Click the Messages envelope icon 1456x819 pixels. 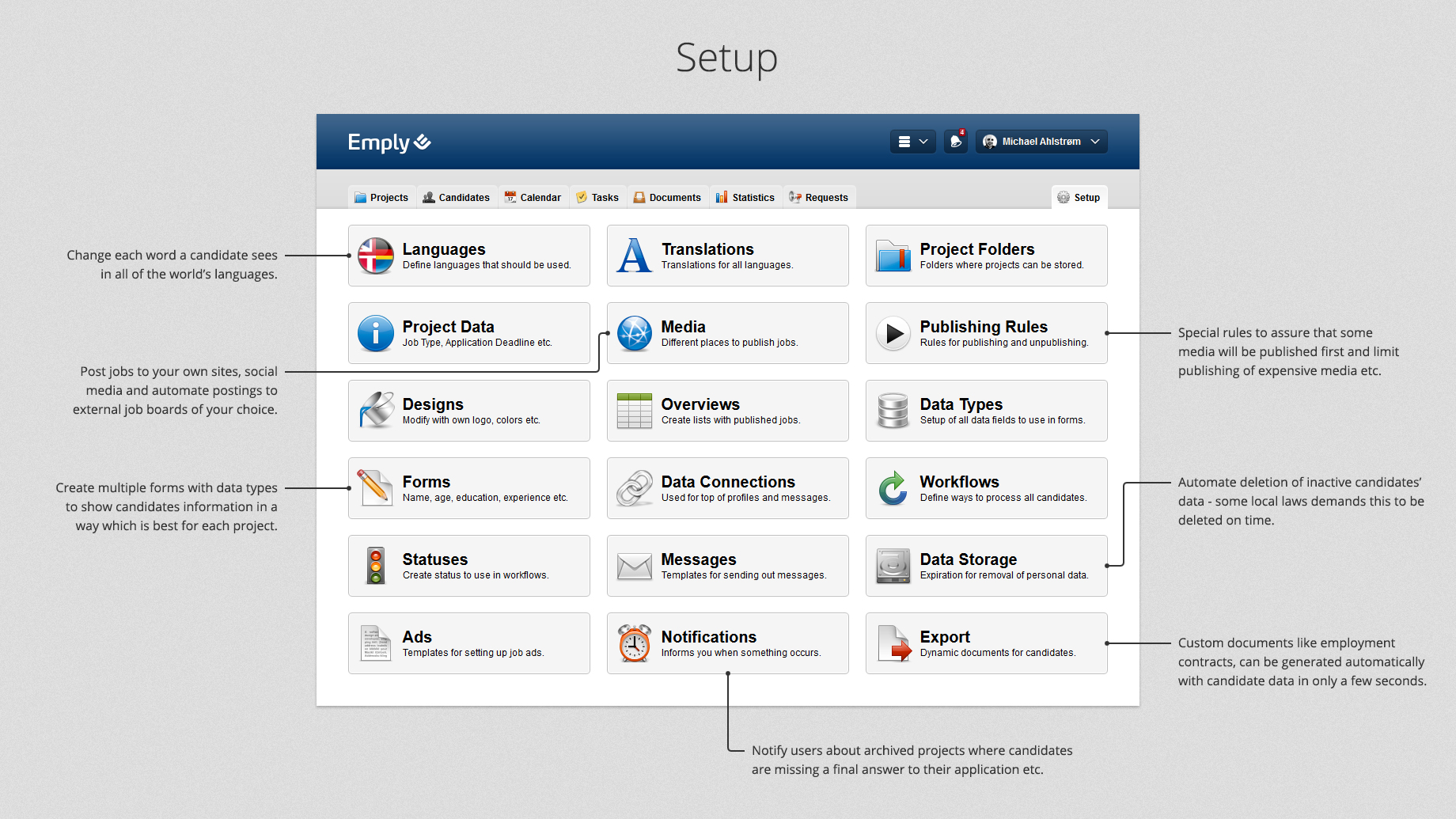pyautogui.click(x=635, y=567)
